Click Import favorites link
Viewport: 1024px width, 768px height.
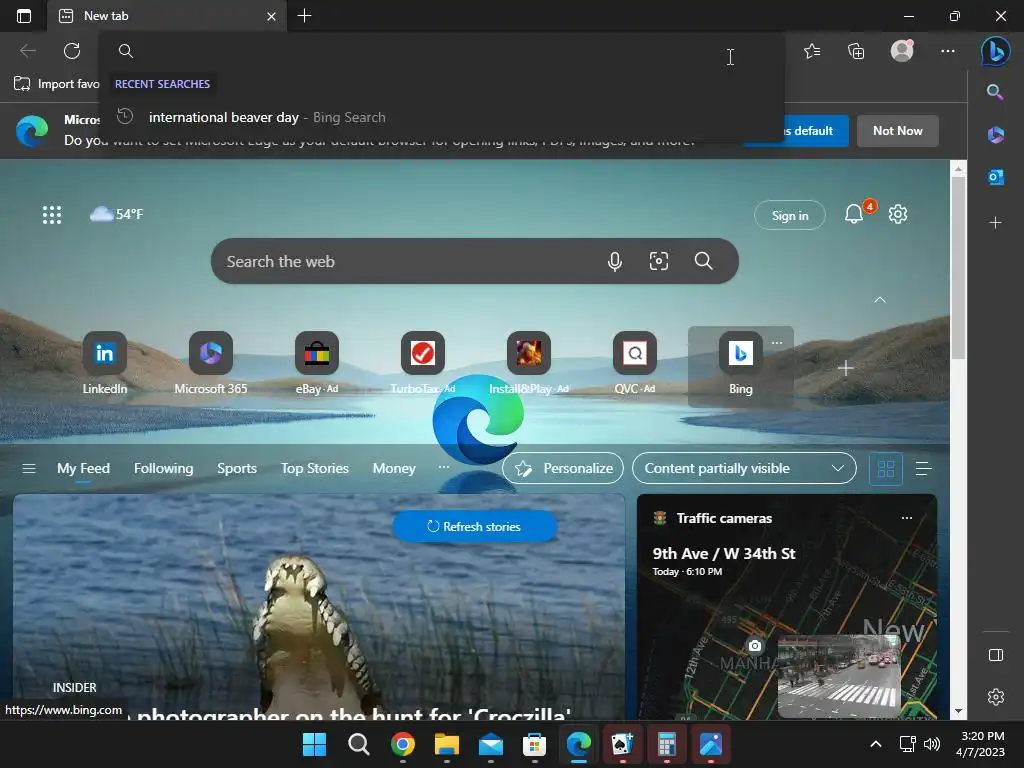[57, 84]
